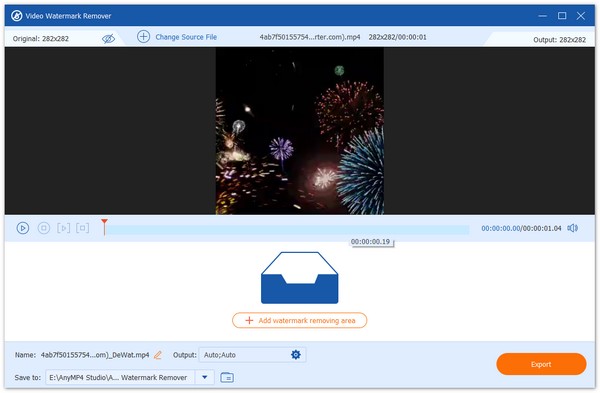Open Change Source File link
This screenshot has width=600, height=393.
pyautogui.click(x=186, y=37)
